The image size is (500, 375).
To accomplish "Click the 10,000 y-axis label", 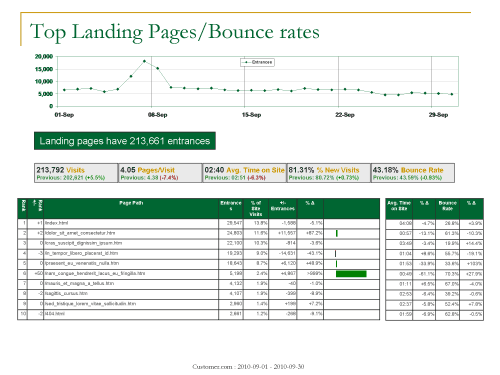I will pos(44,82).
